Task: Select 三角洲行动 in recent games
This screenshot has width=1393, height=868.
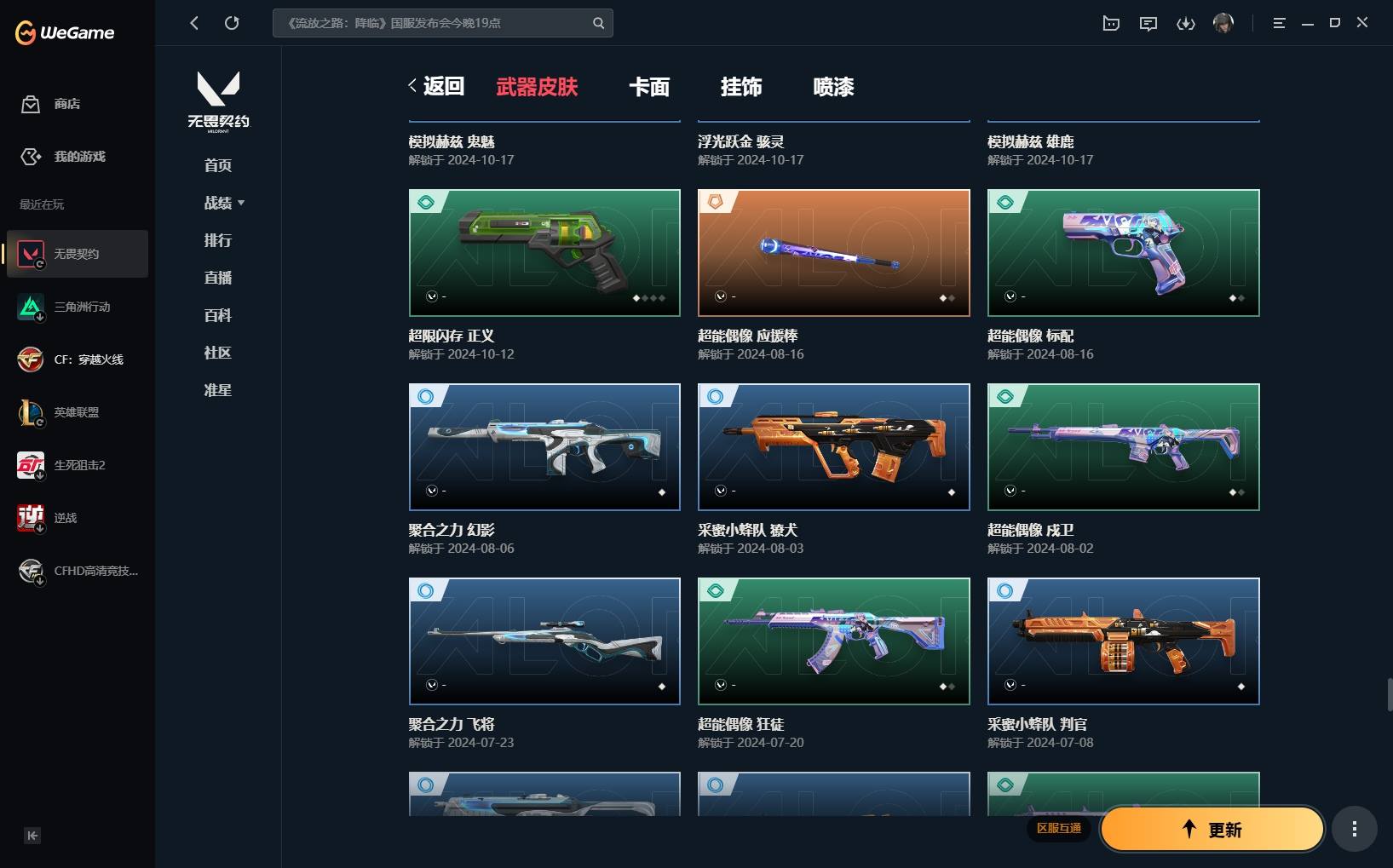Action: (x=78, y=307)
